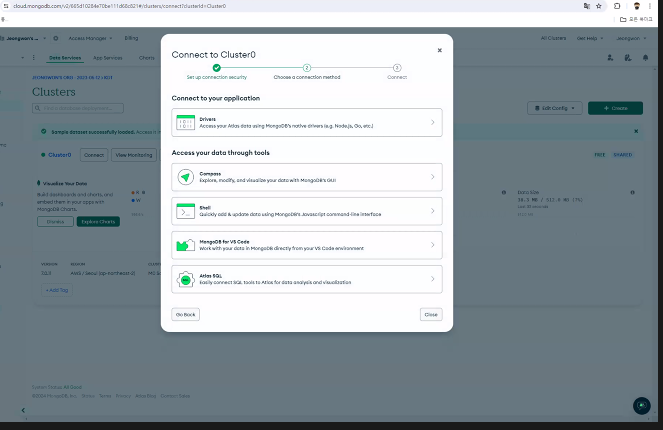
Task: Open the Edit Config dropdown
Action: (555, 108)
